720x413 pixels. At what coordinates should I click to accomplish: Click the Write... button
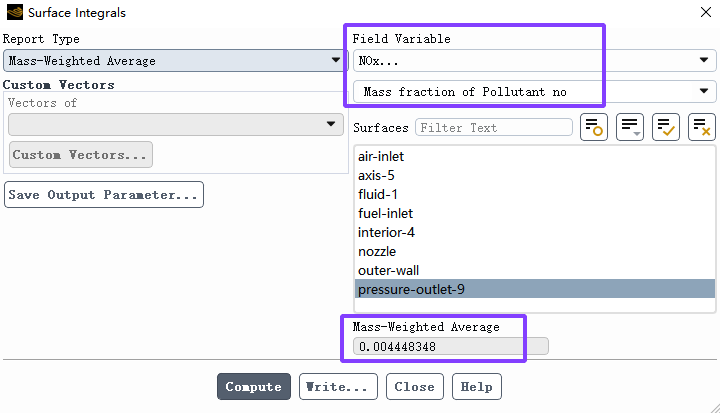pyautogui.click(x=338, y=387)
